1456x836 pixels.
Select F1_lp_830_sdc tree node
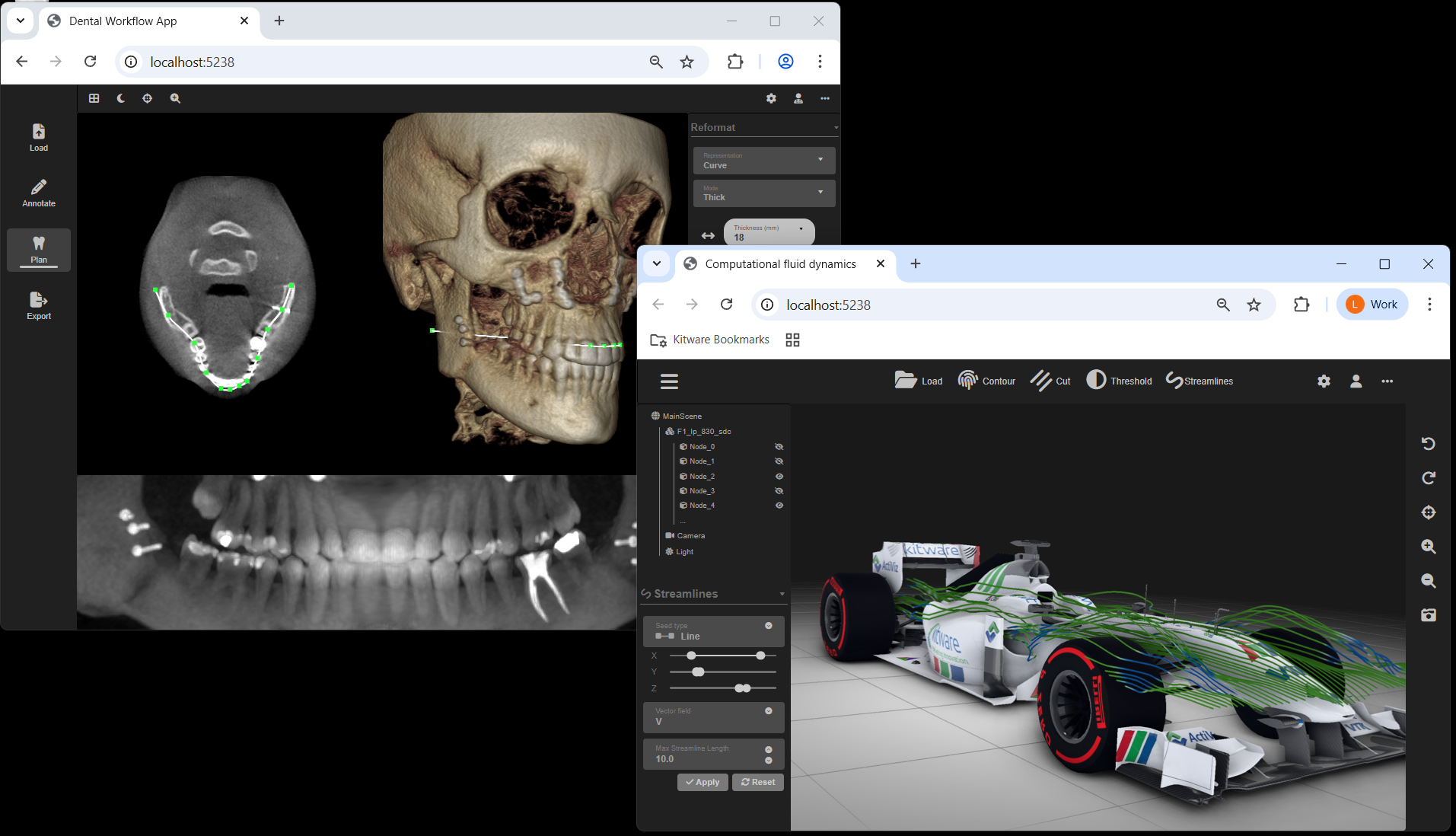[x=698, y=432]
